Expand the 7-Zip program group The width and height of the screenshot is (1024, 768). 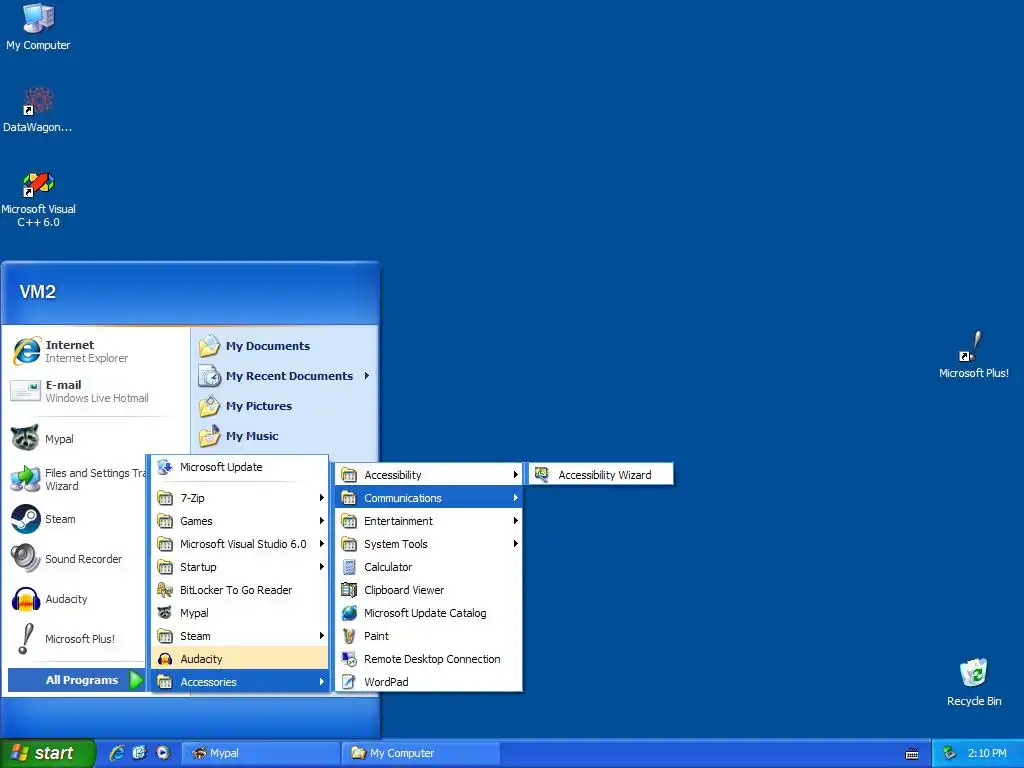point(240,498)
